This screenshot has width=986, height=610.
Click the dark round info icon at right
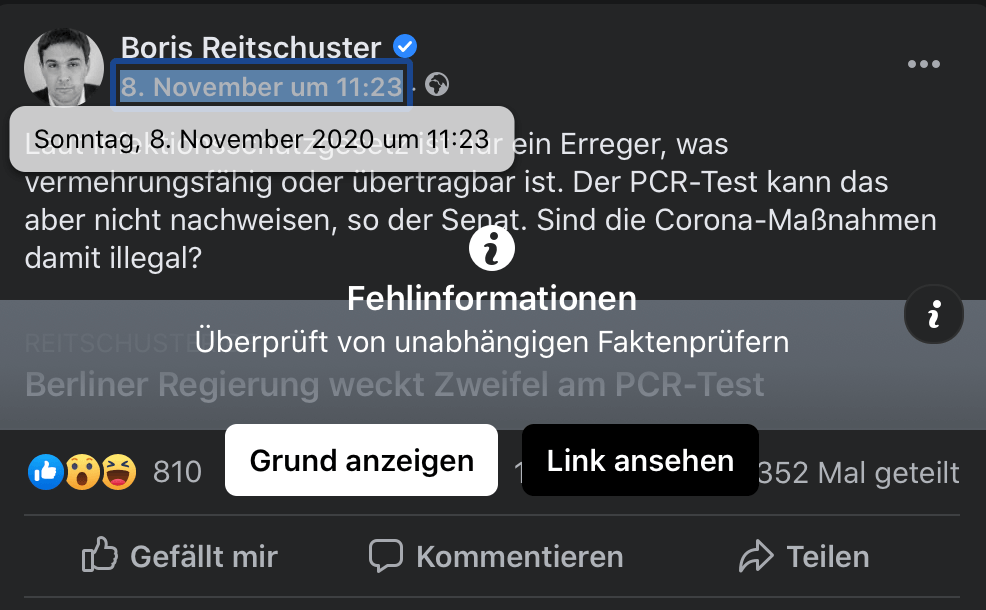[933, 315]
